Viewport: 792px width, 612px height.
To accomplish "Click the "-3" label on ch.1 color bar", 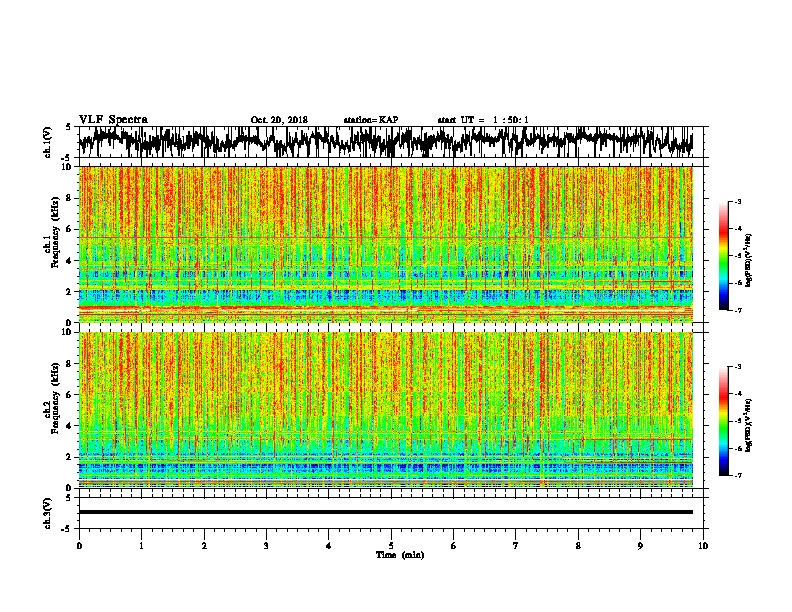I will point(738,201).
